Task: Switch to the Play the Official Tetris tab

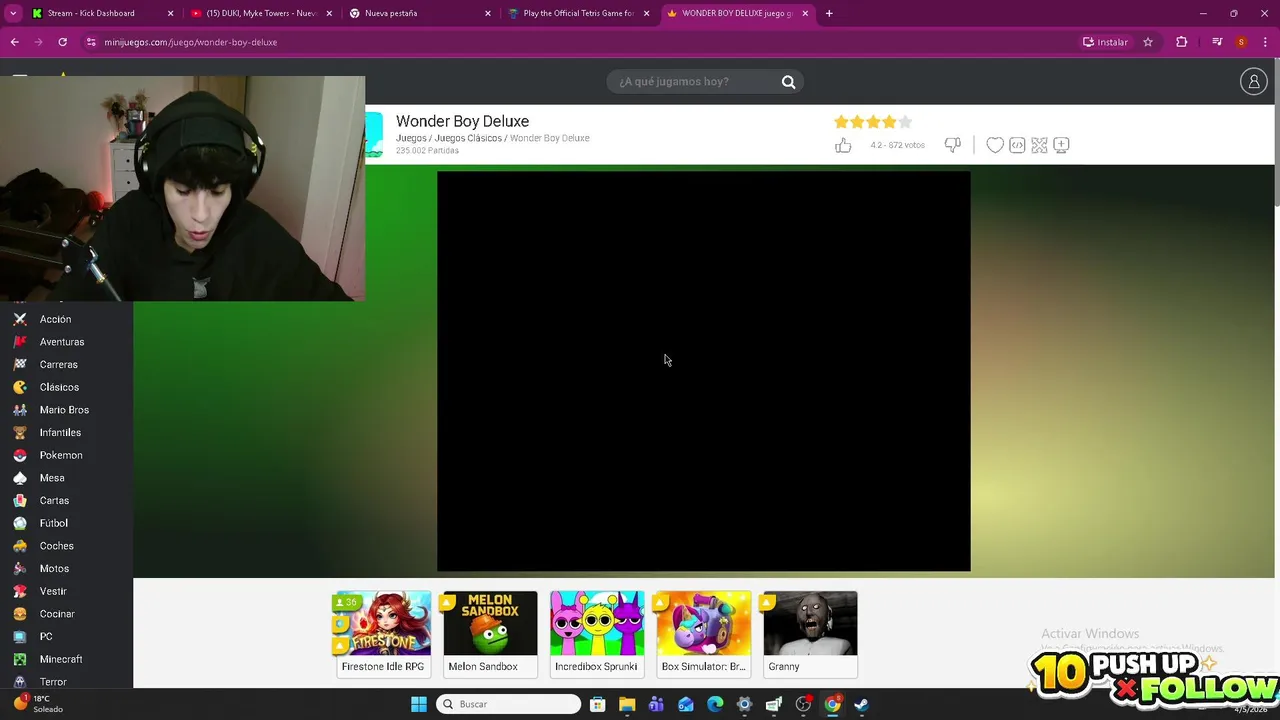Action: coord(578,13)
